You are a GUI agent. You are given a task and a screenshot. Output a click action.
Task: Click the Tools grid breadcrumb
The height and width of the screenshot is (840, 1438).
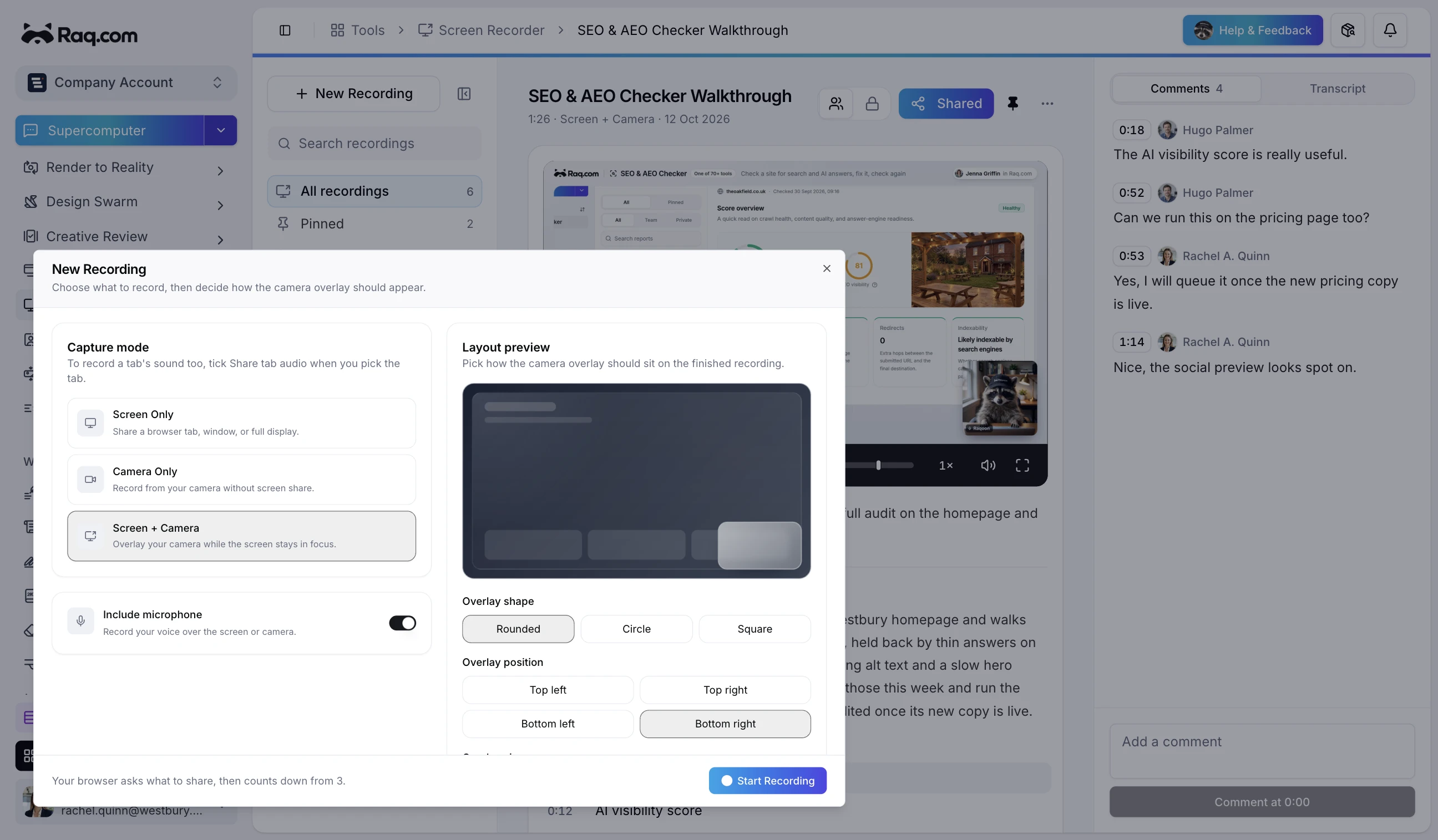(357, 30)
